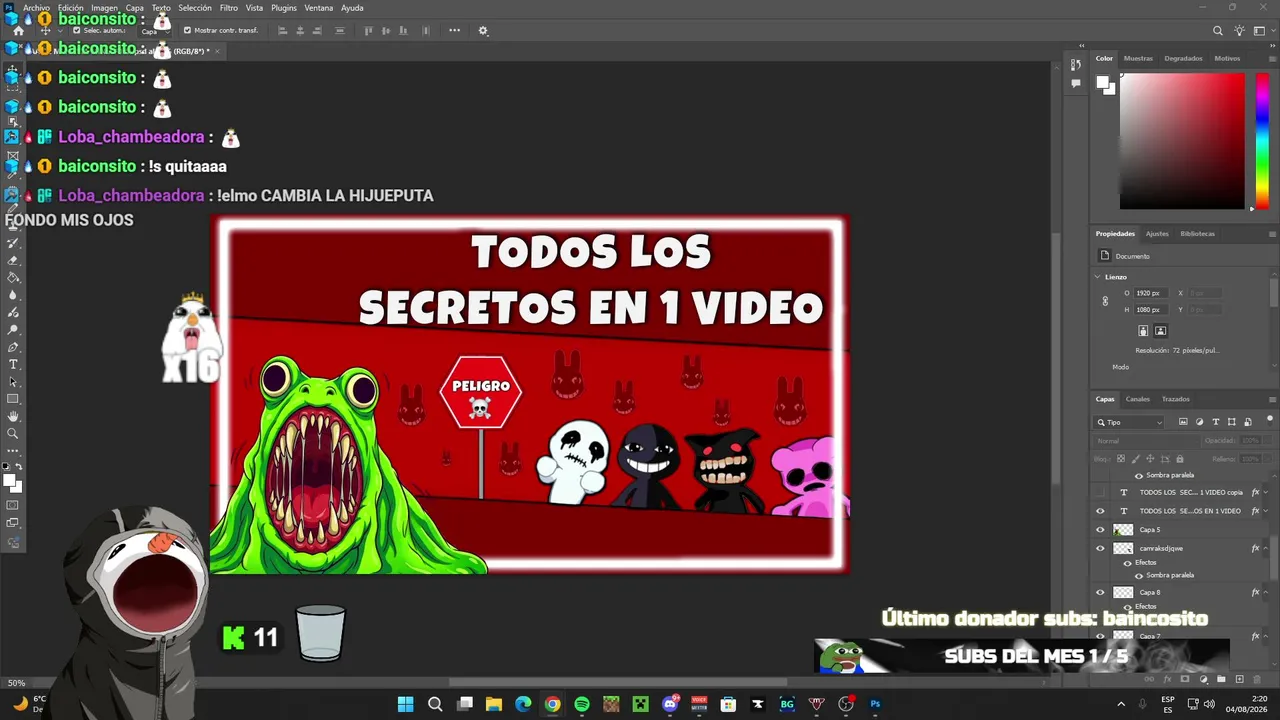
Task: Click the Home icon in options bar
Action: coord(18,31)
